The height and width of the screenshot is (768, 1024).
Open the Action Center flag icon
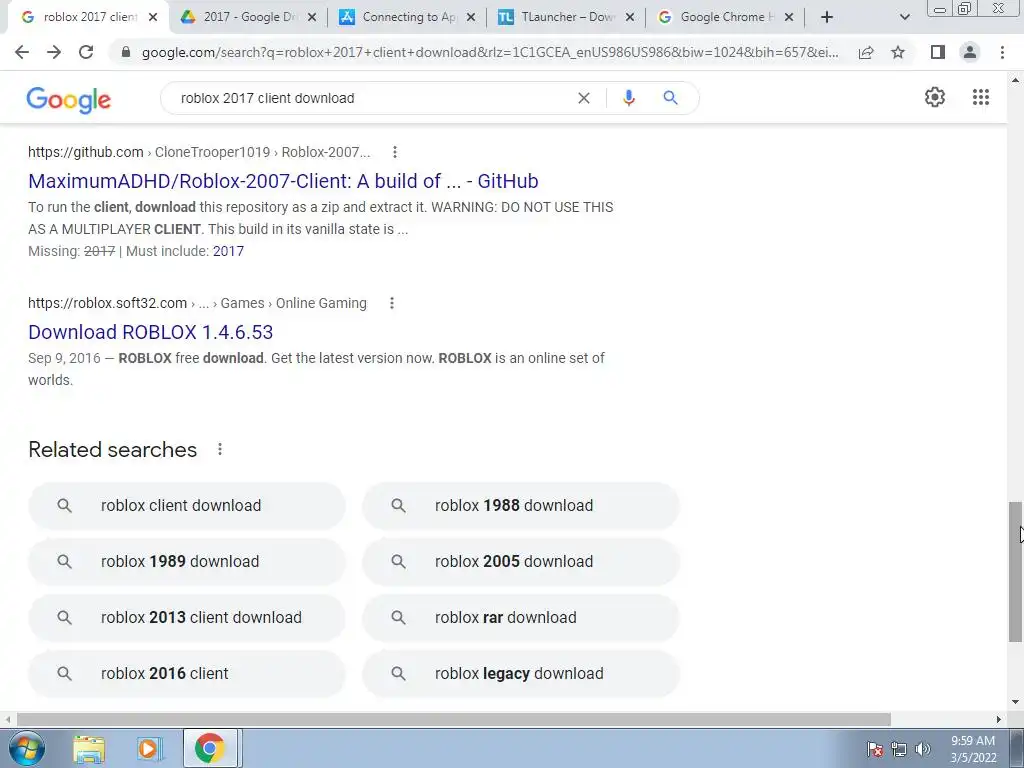pos(875,749)
